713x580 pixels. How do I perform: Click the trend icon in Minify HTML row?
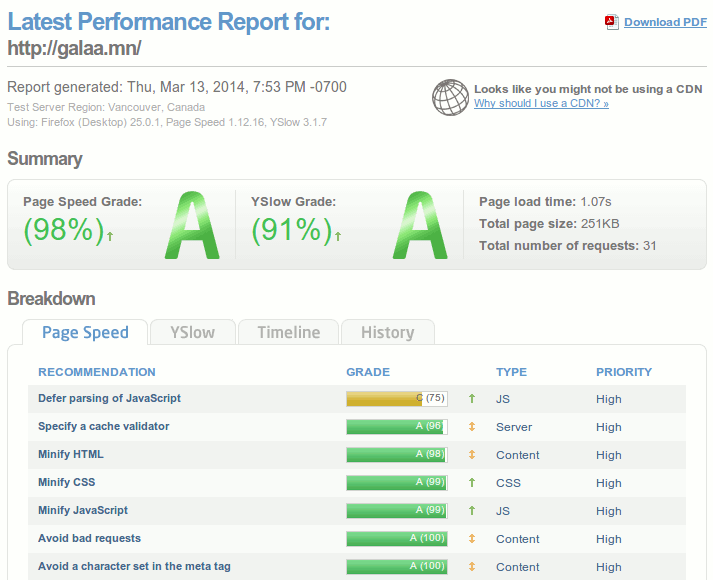[x=472, y=455]
